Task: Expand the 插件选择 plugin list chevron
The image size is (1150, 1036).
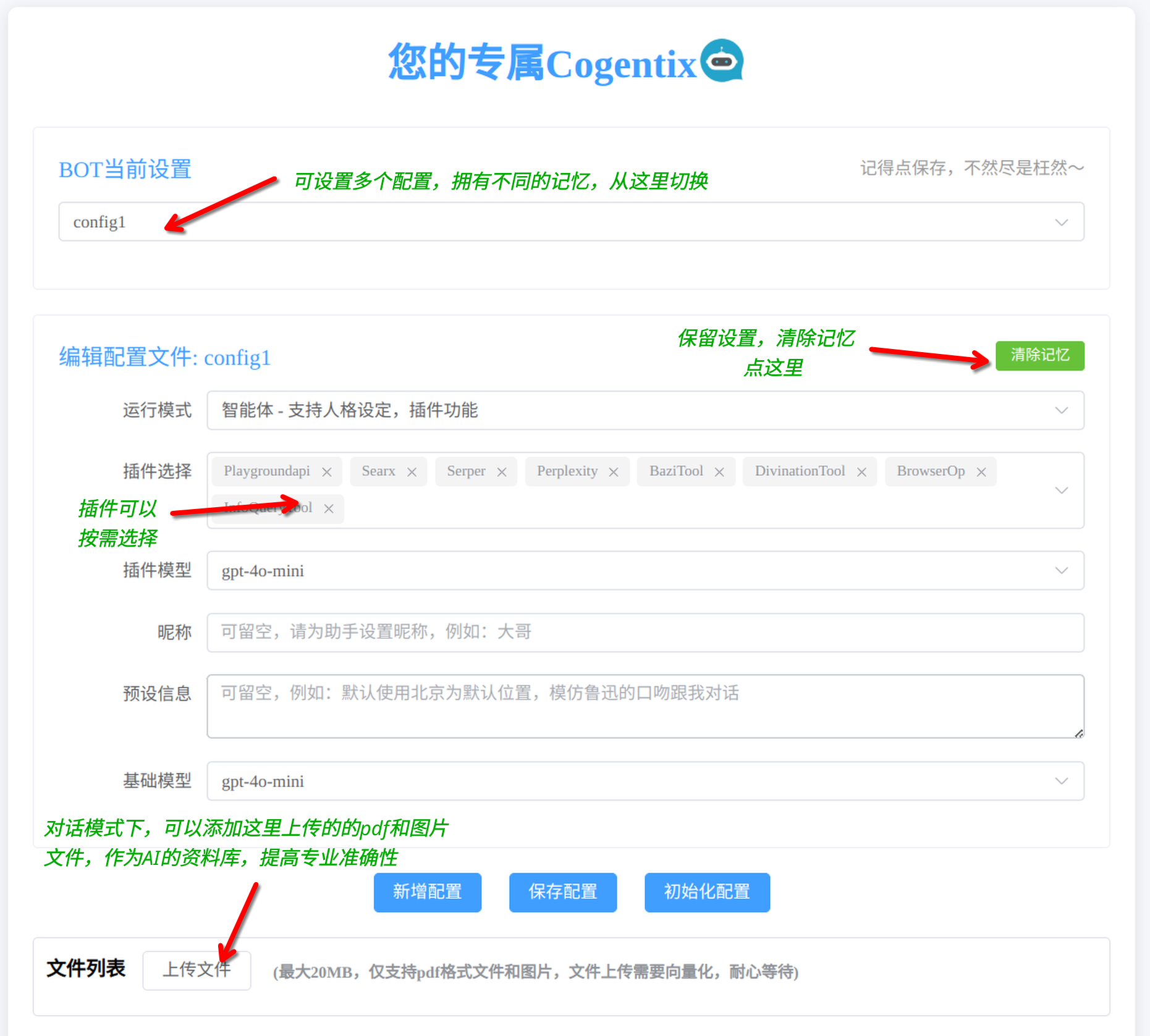Action: coord(1061,491)
